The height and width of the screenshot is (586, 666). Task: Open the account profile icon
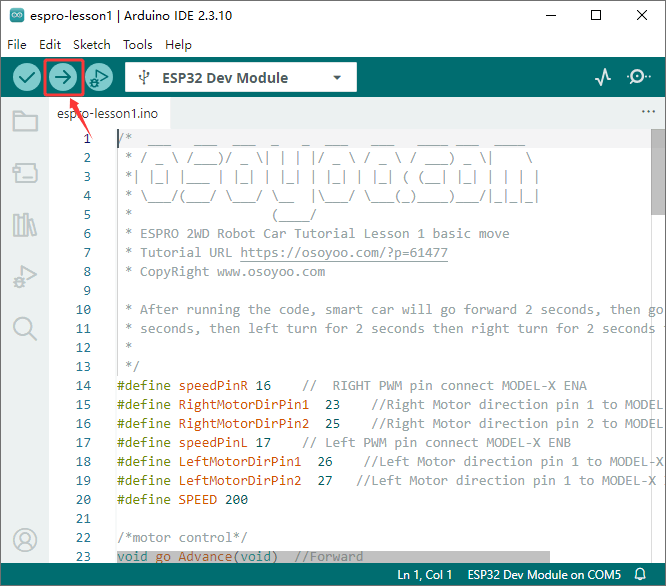point(25,540)
